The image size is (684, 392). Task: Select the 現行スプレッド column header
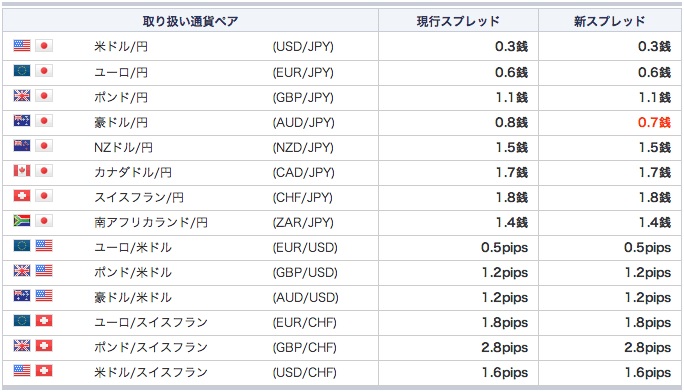click(x=458, y=21)
